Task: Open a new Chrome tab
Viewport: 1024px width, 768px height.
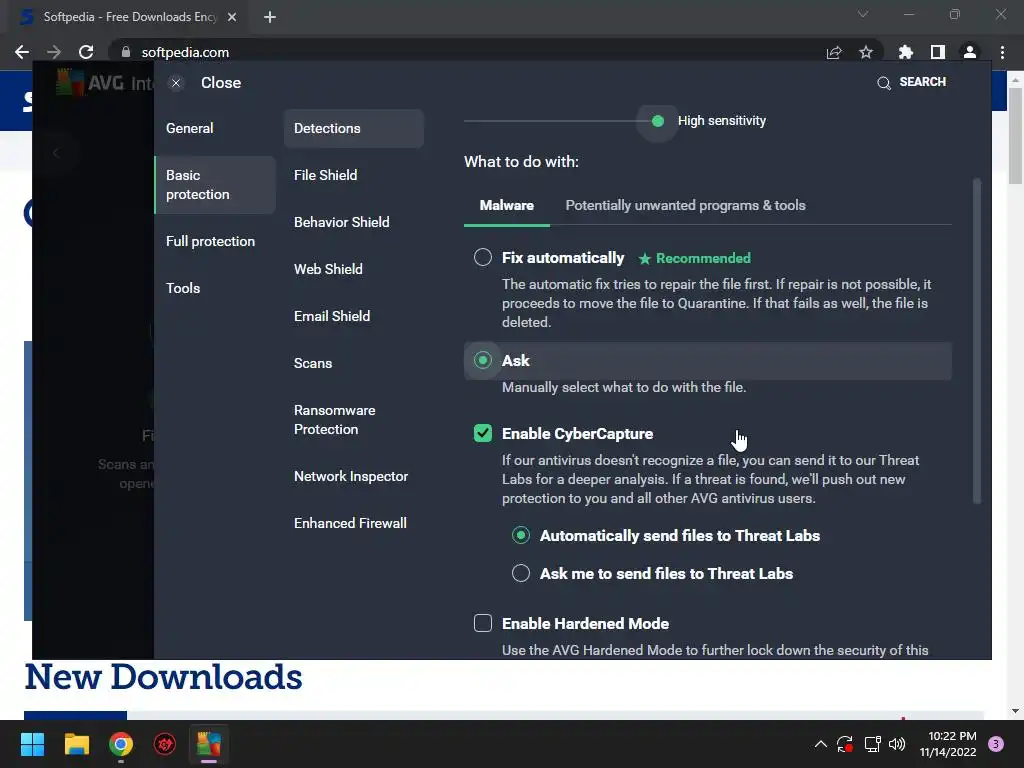Action: (270, 17)
